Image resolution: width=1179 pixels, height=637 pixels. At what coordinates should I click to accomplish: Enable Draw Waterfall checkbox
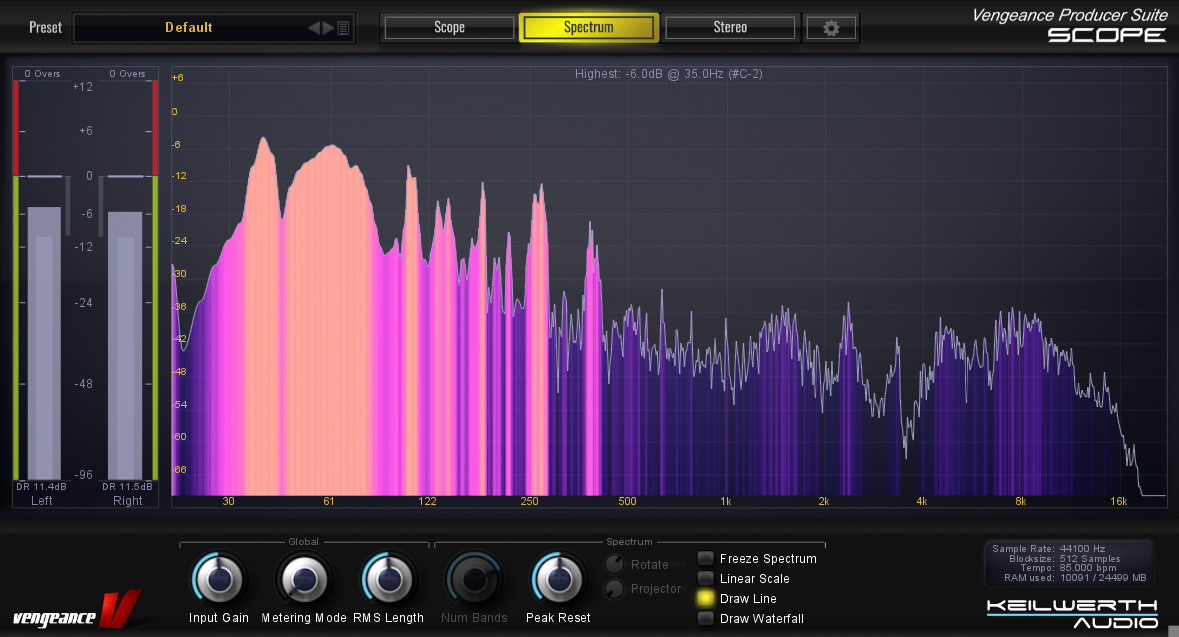(x=705, y=618)
